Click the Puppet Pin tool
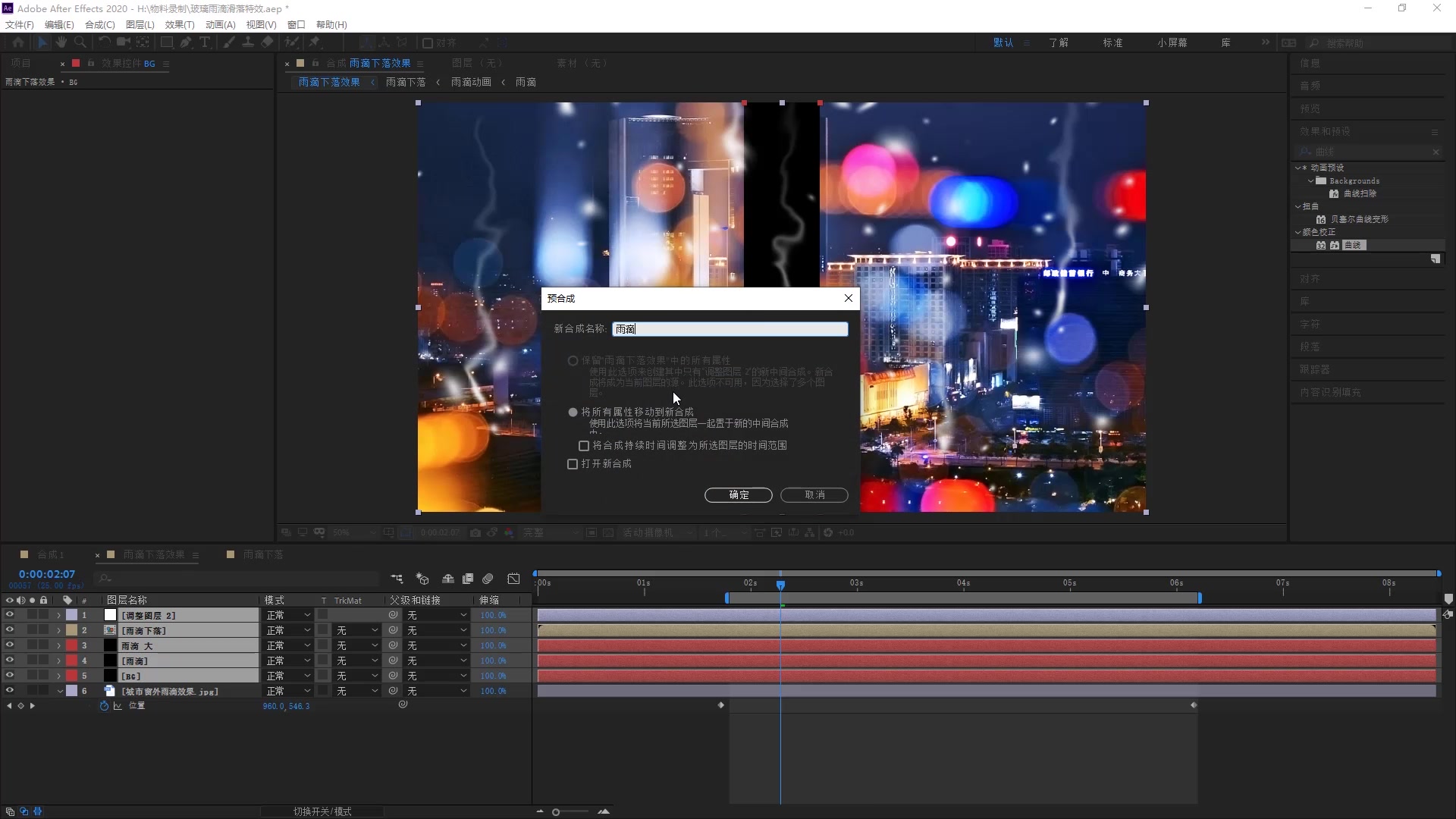The width and height of the screenshot is (1456, 819). coord(315,42)
